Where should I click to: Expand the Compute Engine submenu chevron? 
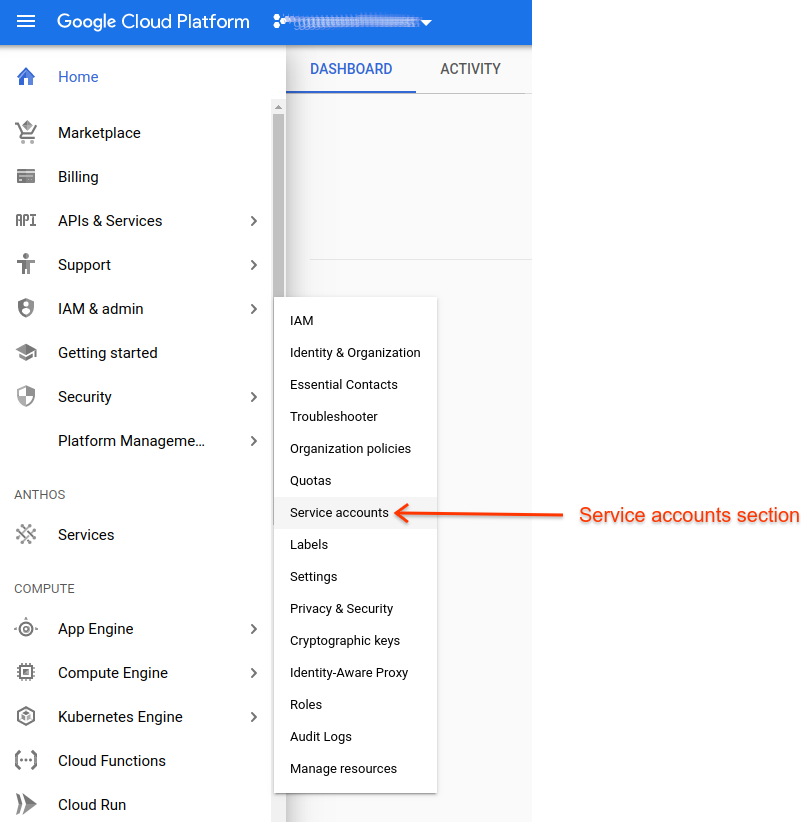pos(254,673)
